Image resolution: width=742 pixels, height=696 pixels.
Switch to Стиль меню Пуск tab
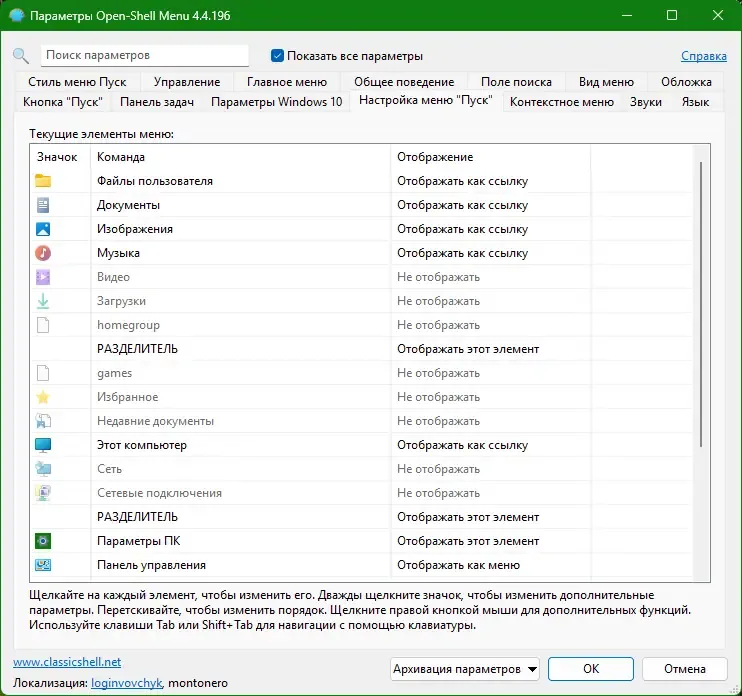pos(77,82)
